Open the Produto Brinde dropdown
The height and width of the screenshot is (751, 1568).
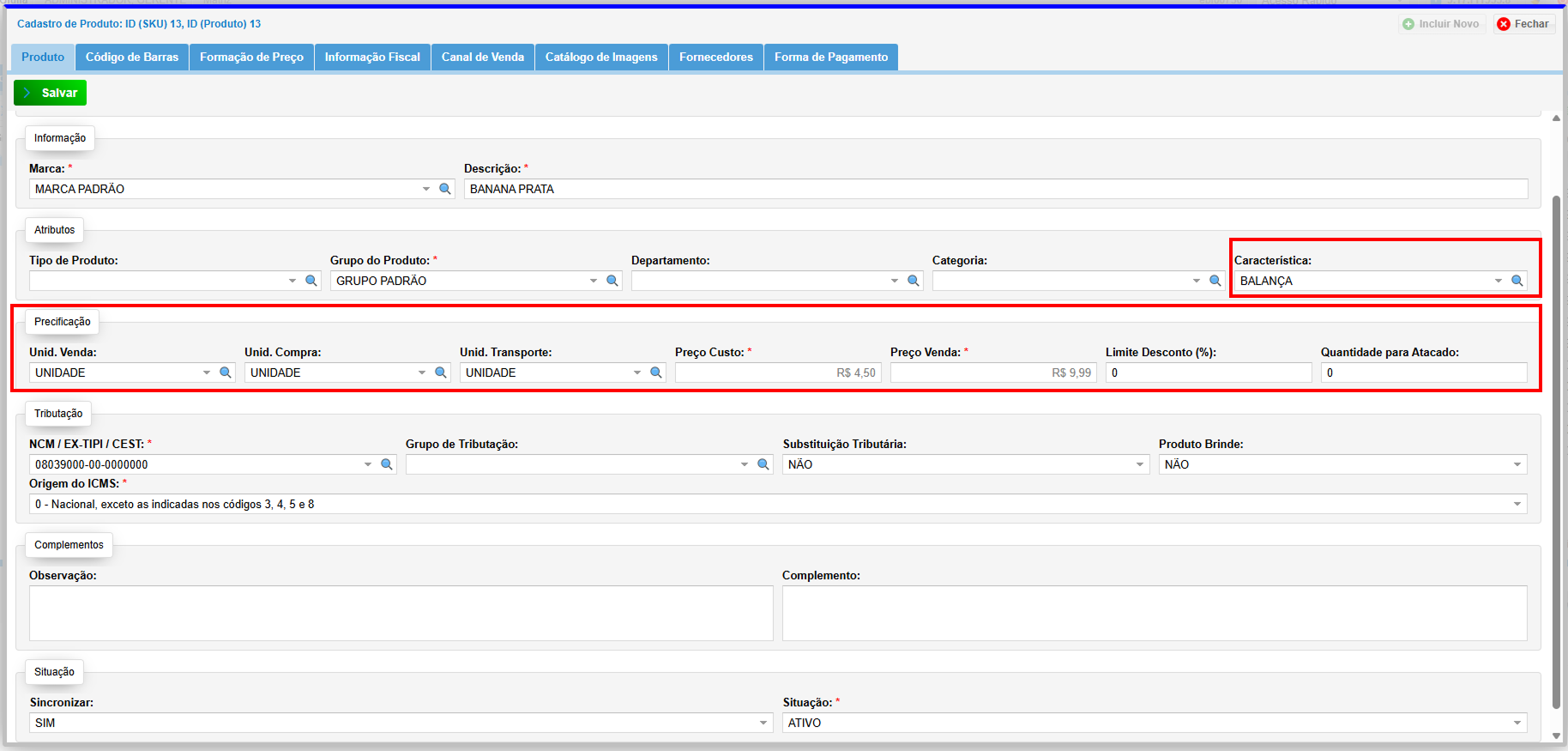click(x=1517, y=464)
